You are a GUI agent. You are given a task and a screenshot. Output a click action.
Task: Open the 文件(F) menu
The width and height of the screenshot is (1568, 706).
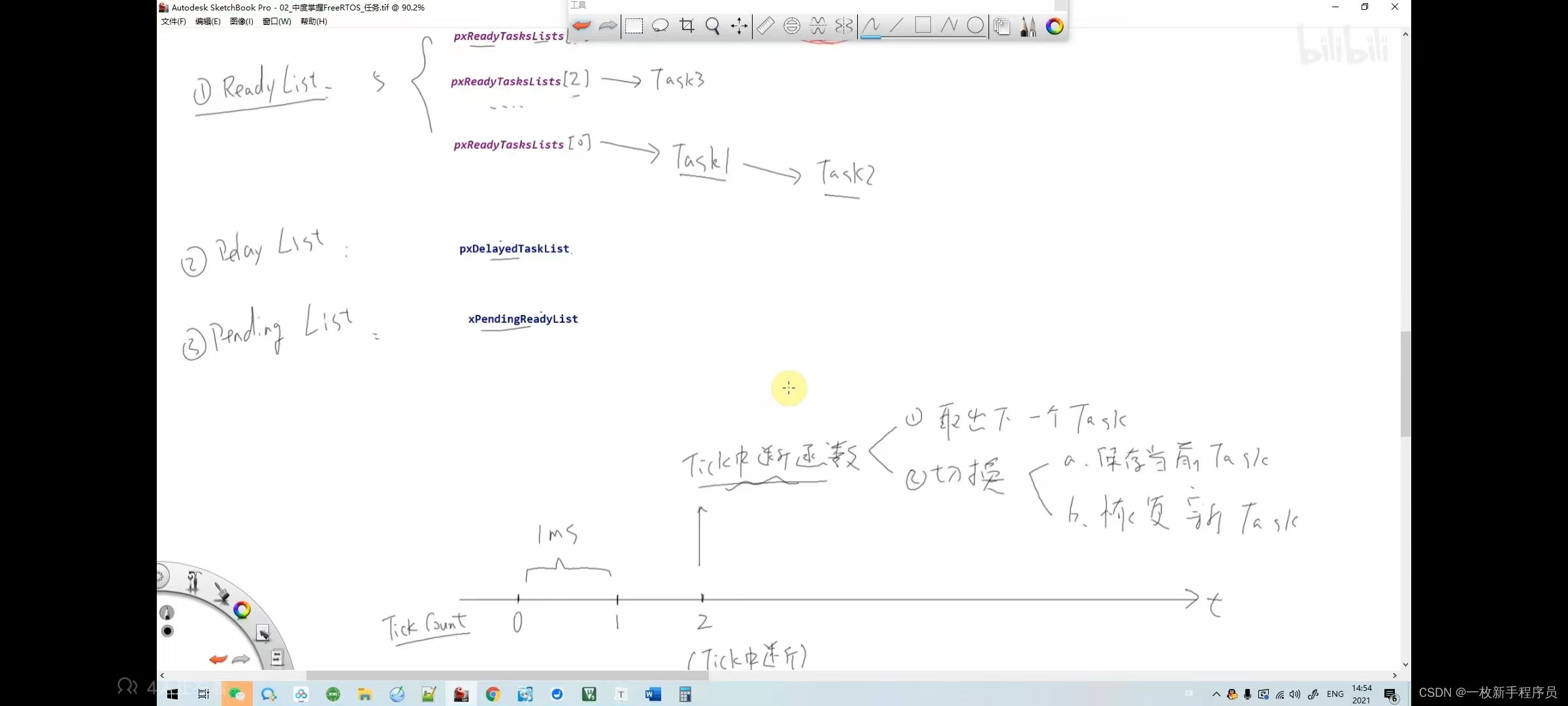pyautogui.click(x=174, y=22)
